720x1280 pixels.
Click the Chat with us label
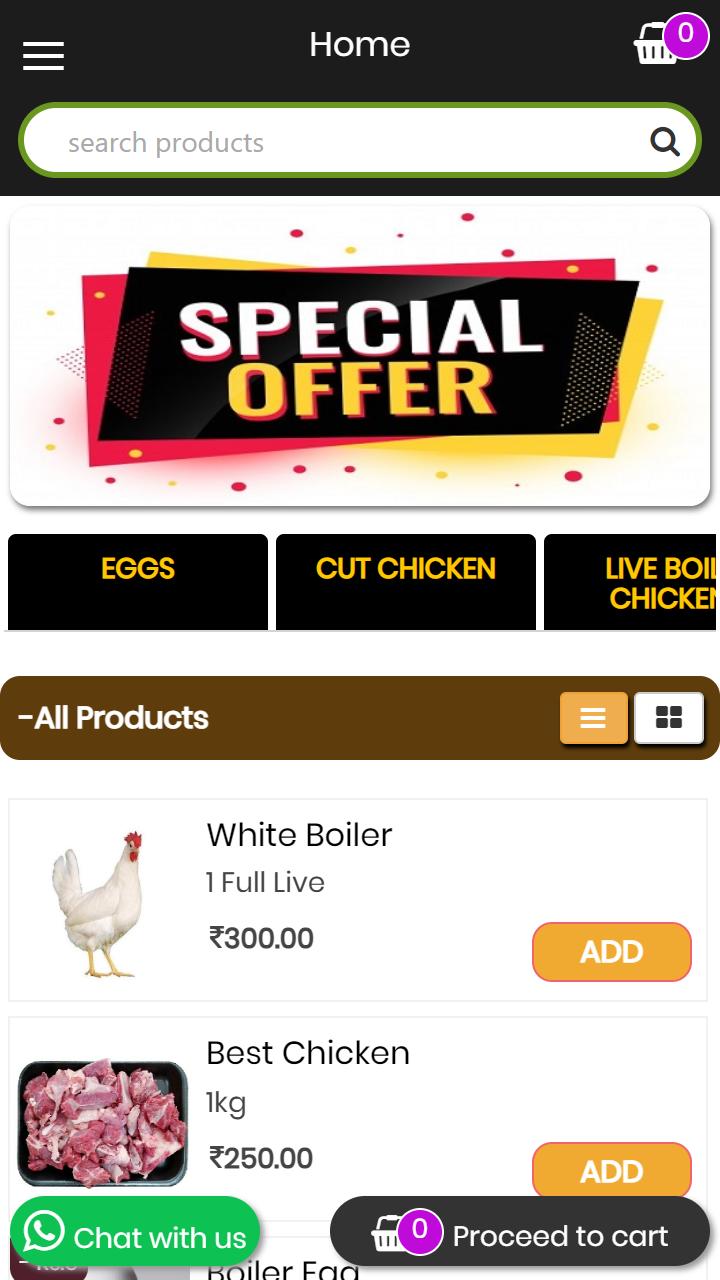point(160,1238)
